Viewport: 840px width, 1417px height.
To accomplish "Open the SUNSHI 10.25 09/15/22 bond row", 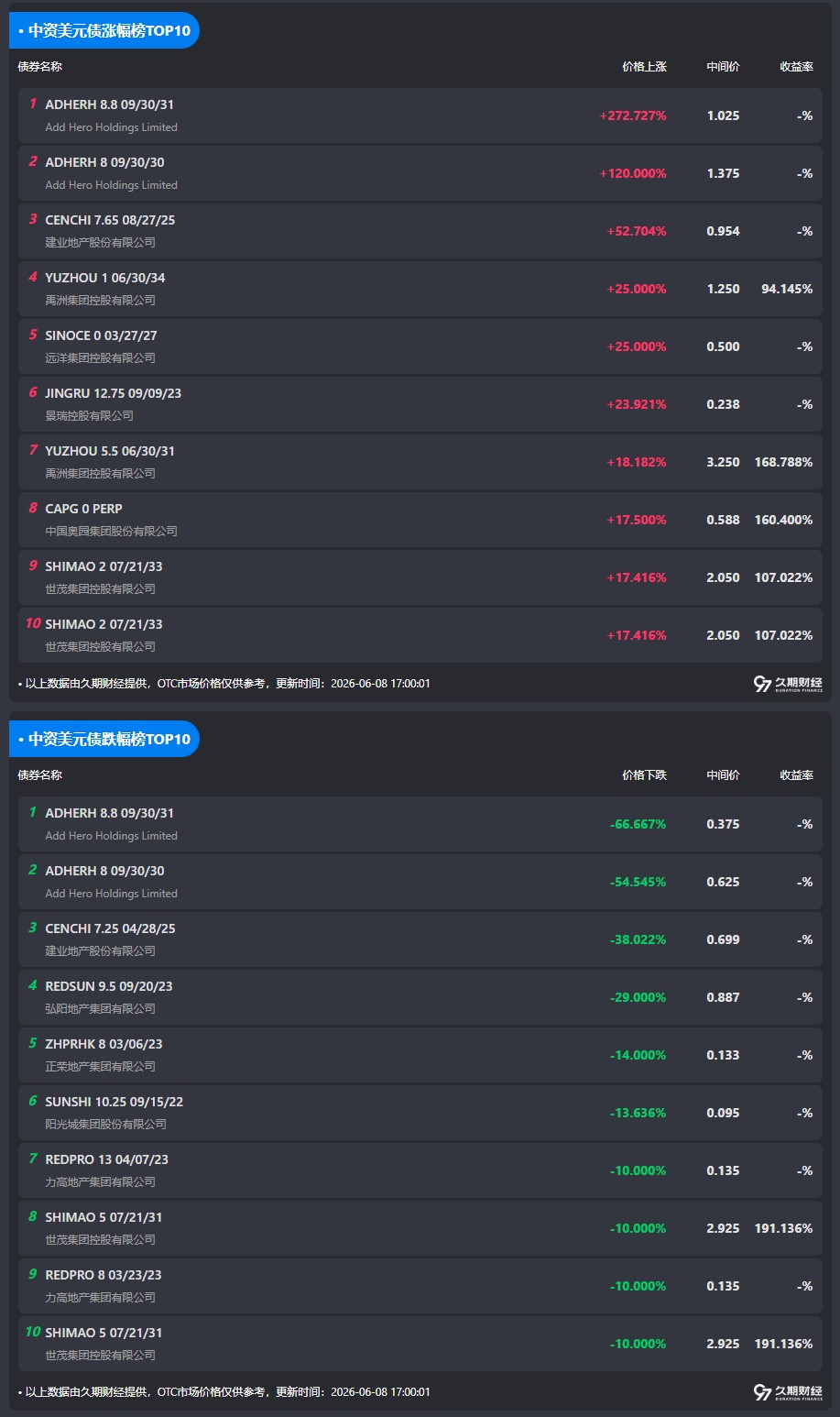I will [x=420, y=1113].
